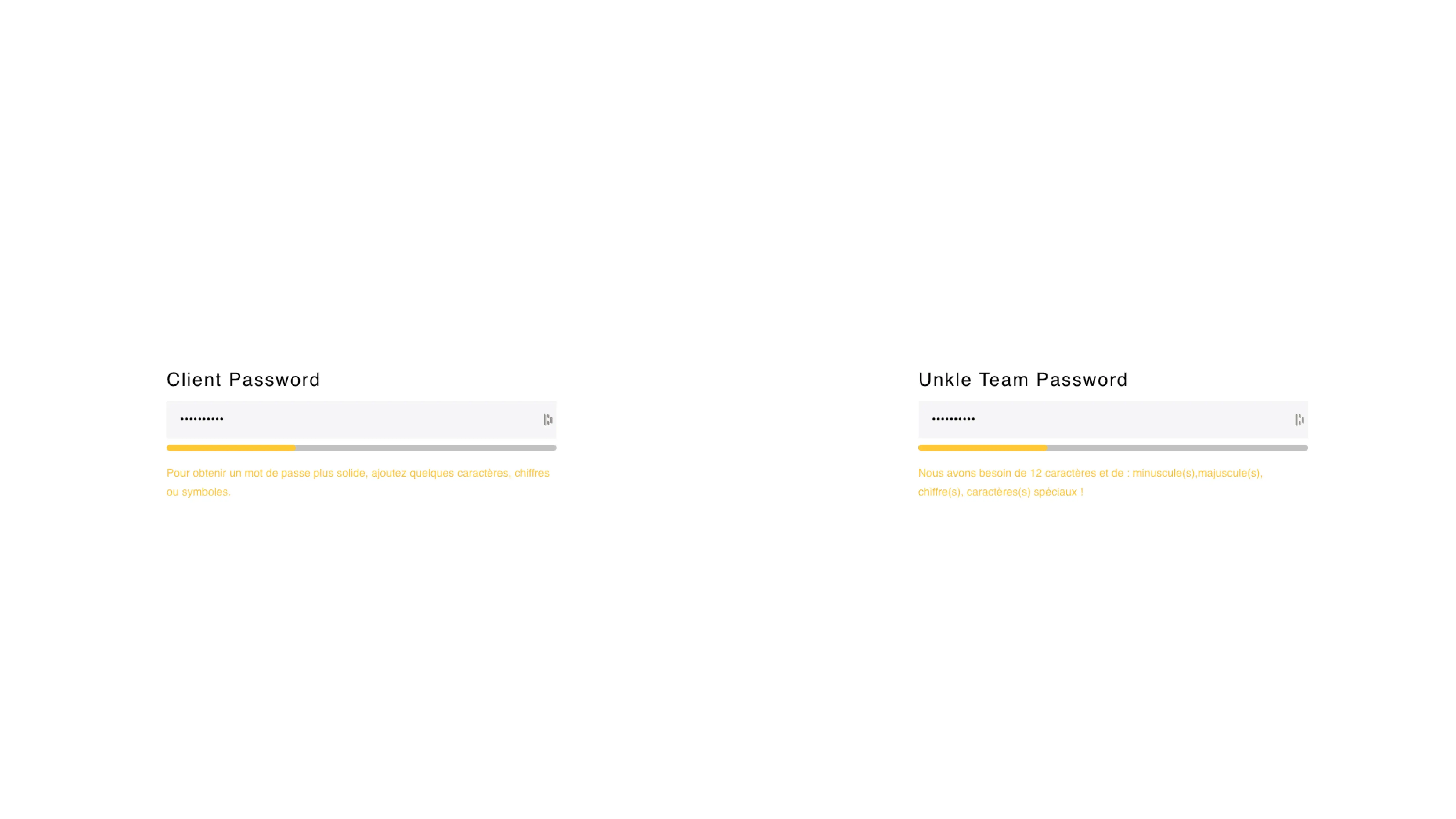Image resolution: width=1456 pixels, height=819 pixels.
Task: Click inside the Unkle Team Password field
Action: pos(1113,419)
